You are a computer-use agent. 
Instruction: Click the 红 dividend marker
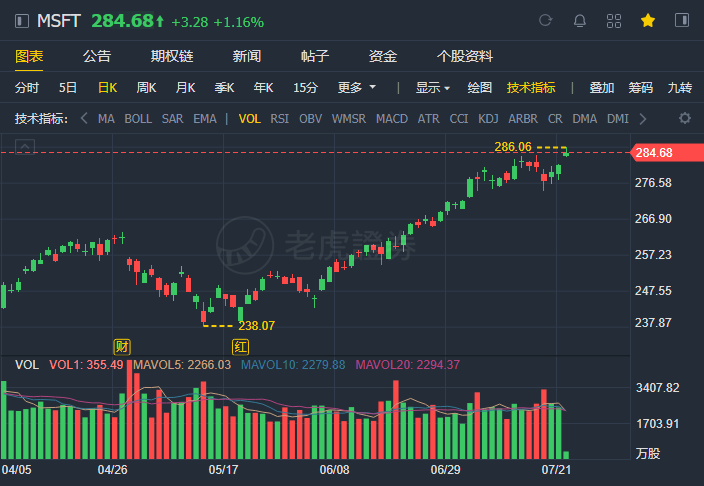(x=240, y=347)
